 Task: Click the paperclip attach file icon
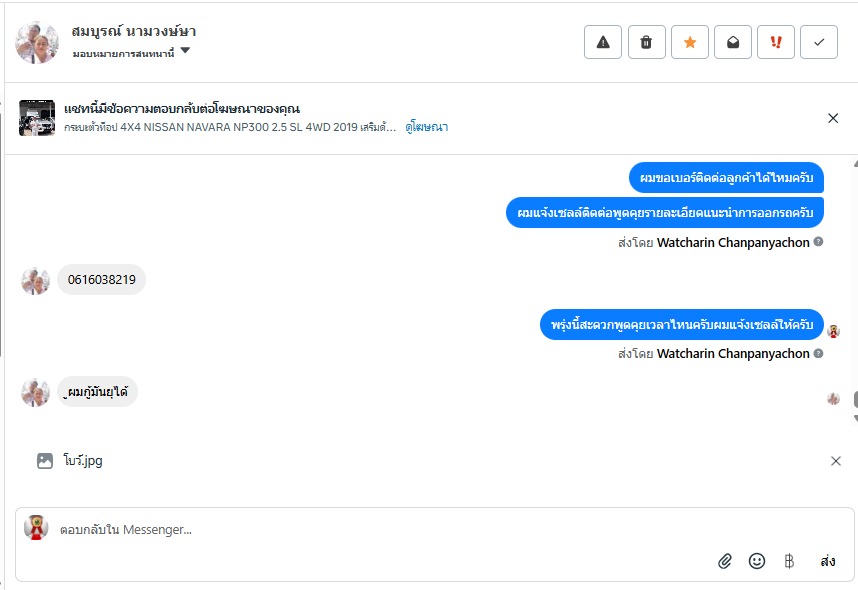tap(725, 561)
